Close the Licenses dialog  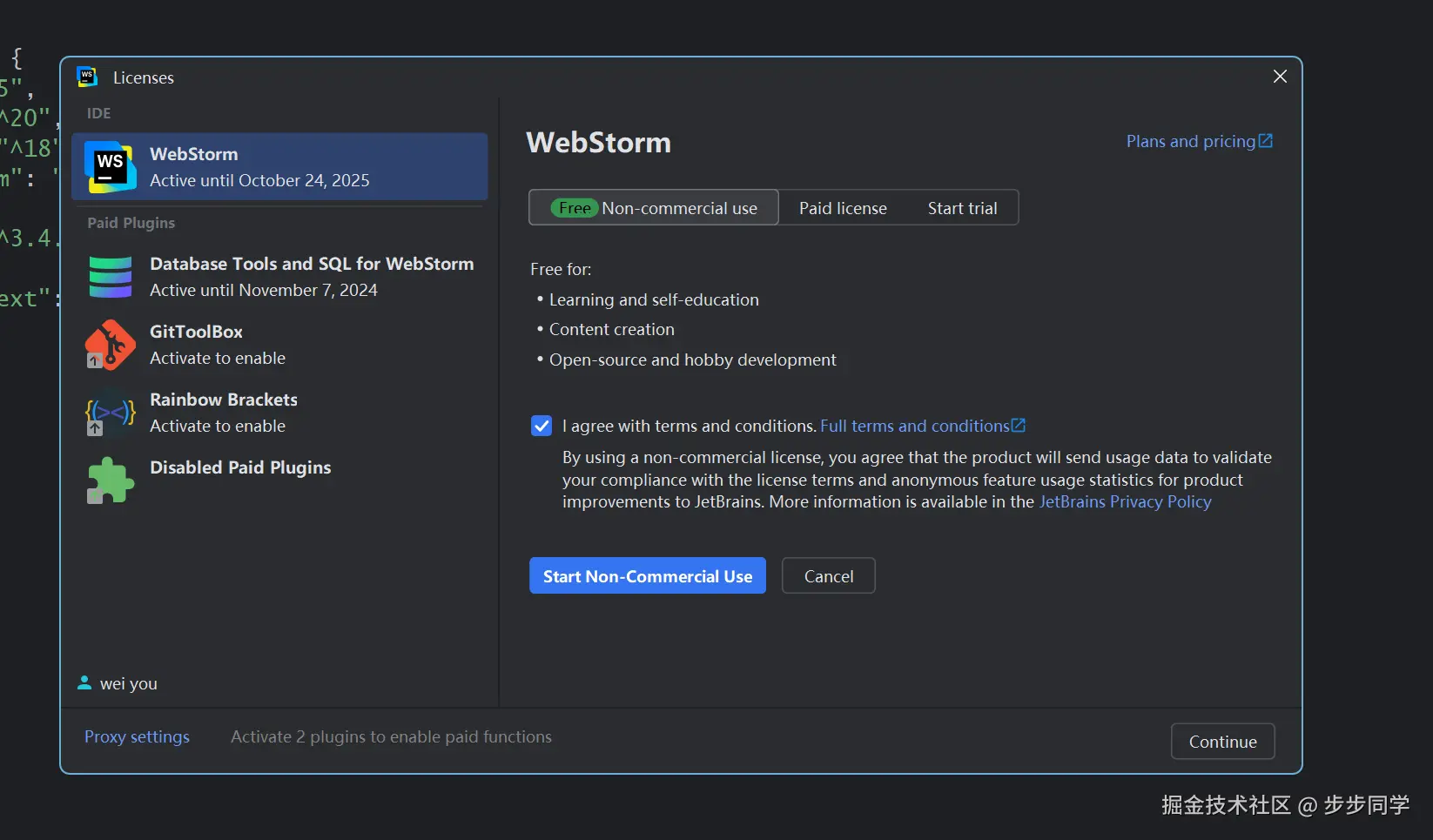point(1280,77)
